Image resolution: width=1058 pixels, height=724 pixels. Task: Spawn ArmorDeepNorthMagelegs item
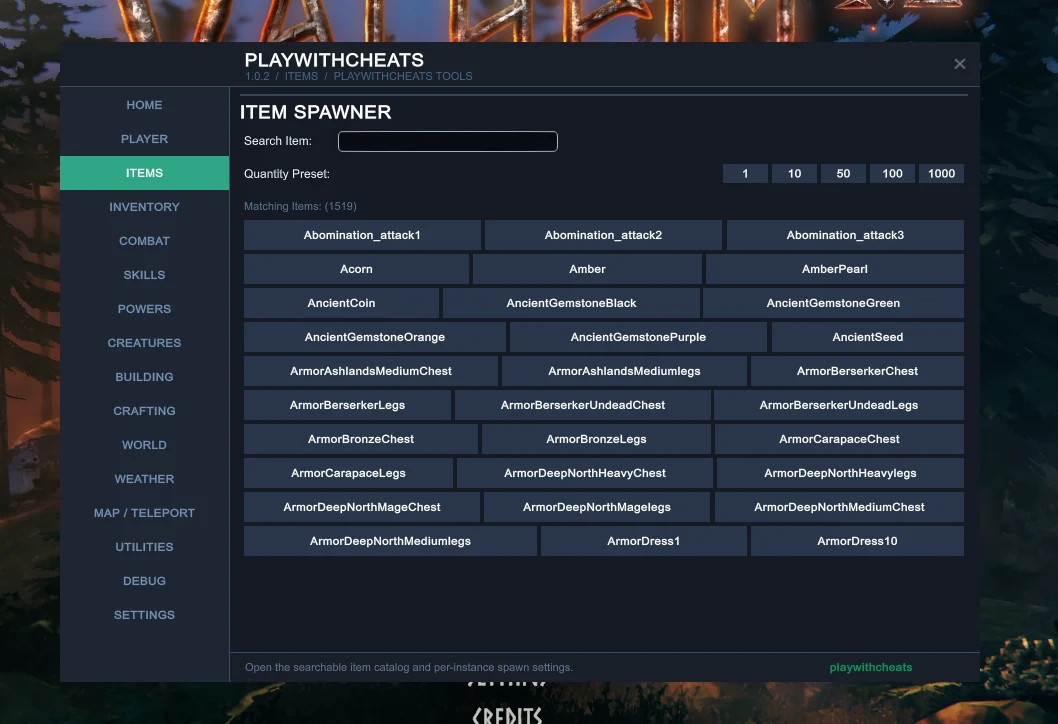(596, 507)
